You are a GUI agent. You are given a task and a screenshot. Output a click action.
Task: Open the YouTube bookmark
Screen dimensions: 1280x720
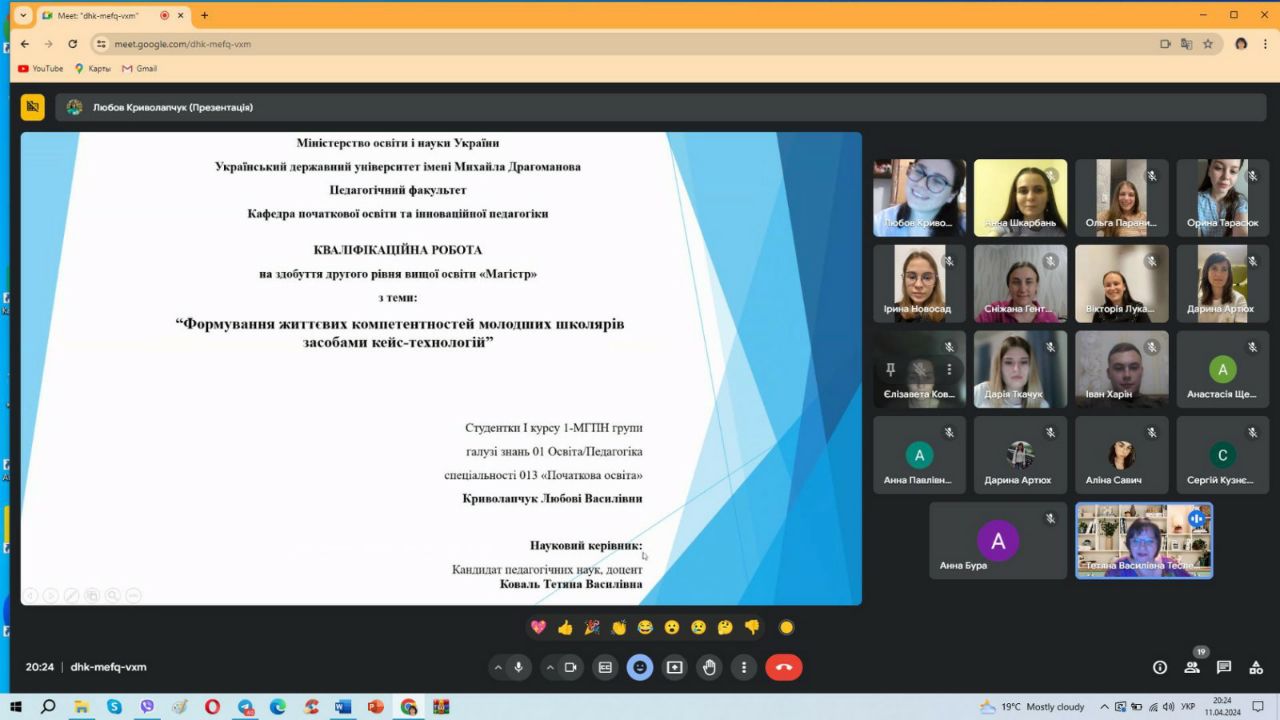(x=41, y=69)
